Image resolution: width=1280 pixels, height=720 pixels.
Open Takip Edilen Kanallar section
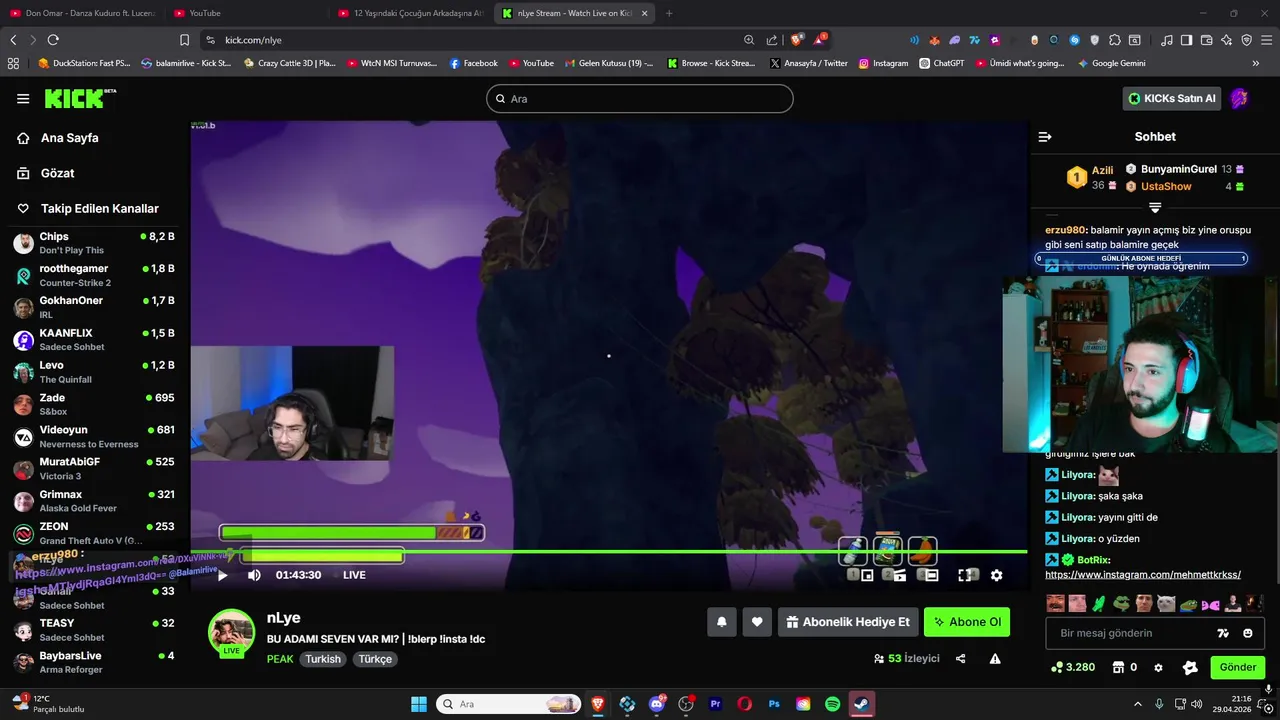point(88,208)
